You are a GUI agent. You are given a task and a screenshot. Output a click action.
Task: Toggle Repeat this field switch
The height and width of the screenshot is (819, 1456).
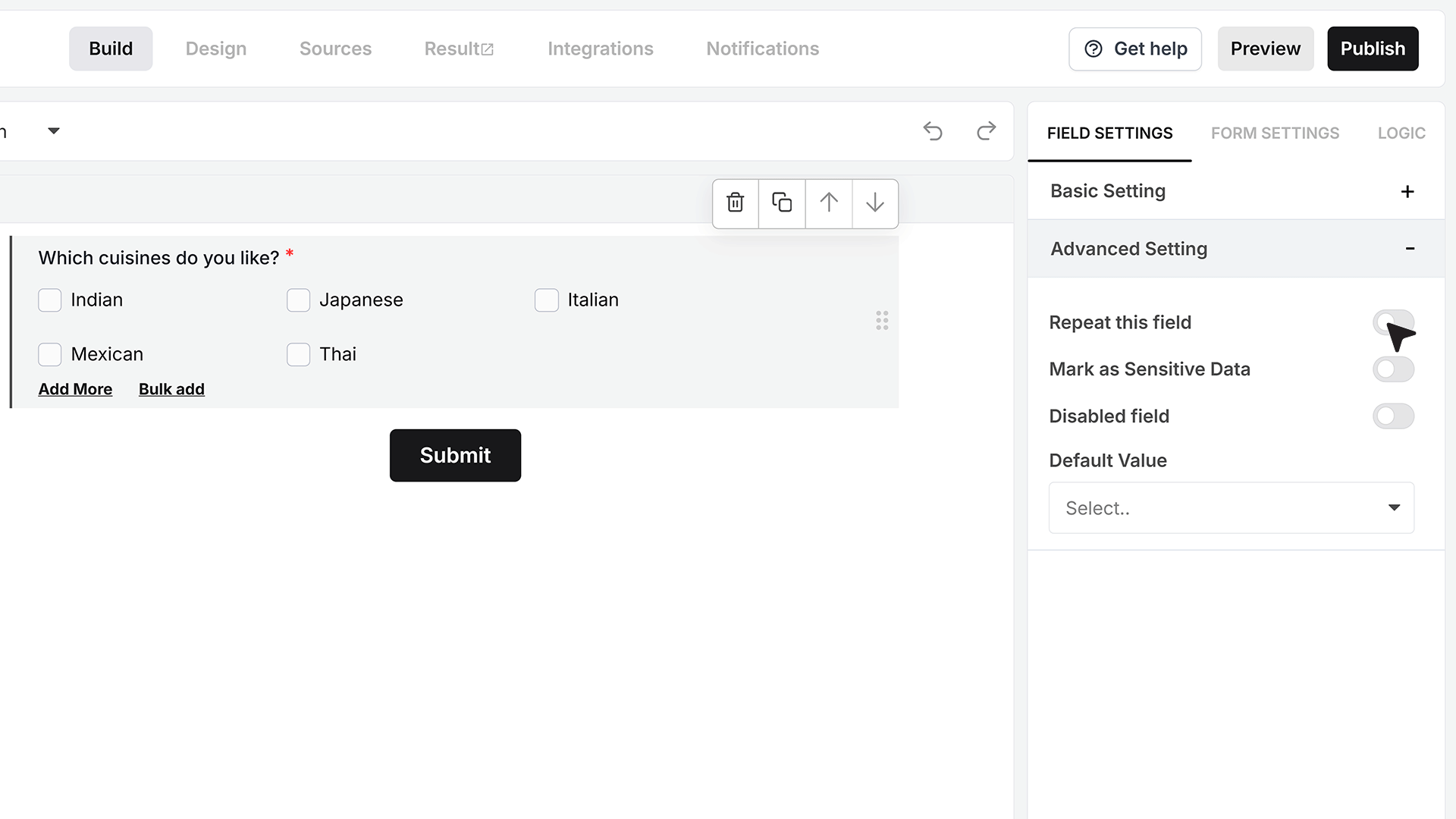coord(1393,322)
